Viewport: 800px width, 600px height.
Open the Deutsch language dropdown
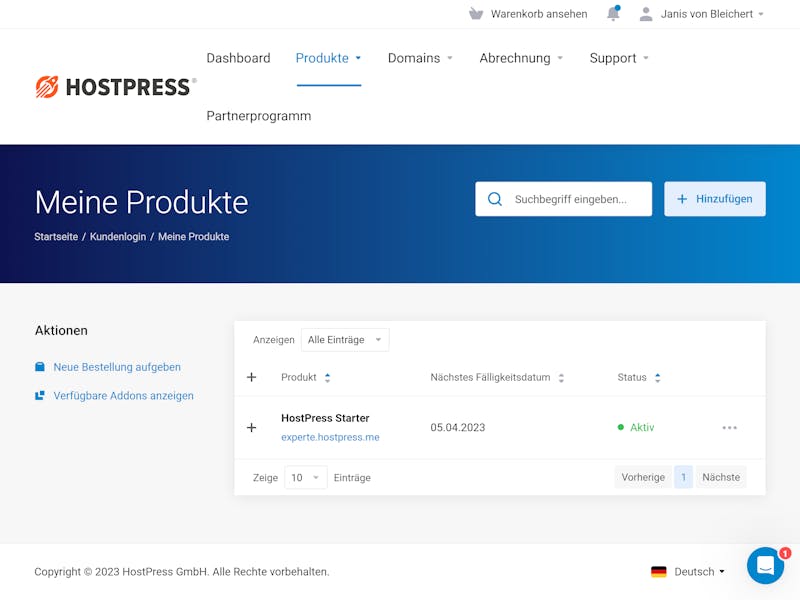click(699, 572)
